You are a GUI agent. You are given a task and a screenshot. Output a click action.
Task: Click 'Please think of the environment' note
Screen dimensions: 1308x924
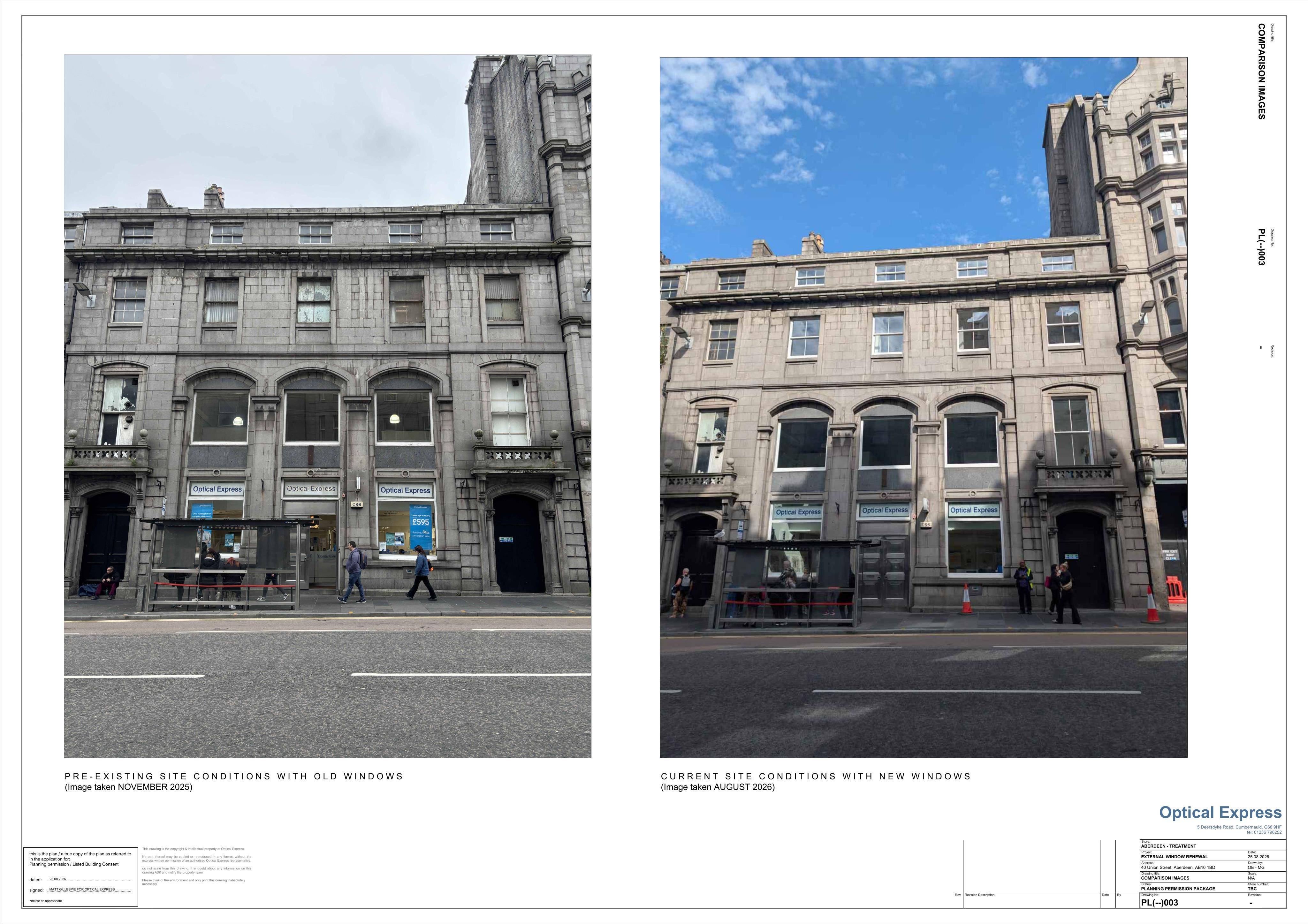pos(194,882)
